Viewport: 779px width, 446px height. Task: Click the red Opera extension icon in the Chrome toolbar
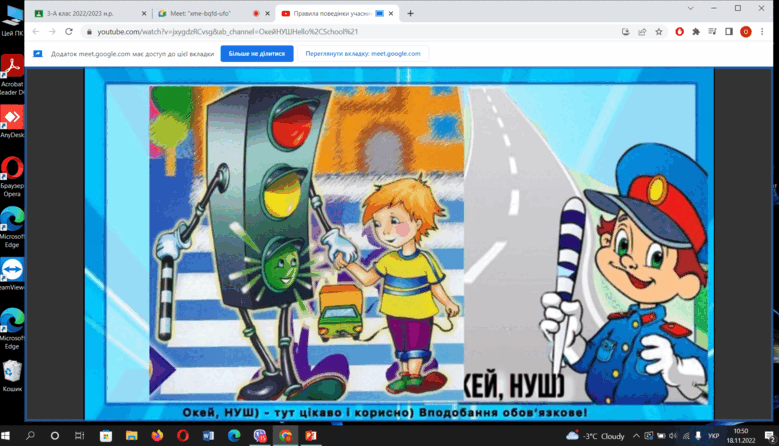[x=679, y=32]
